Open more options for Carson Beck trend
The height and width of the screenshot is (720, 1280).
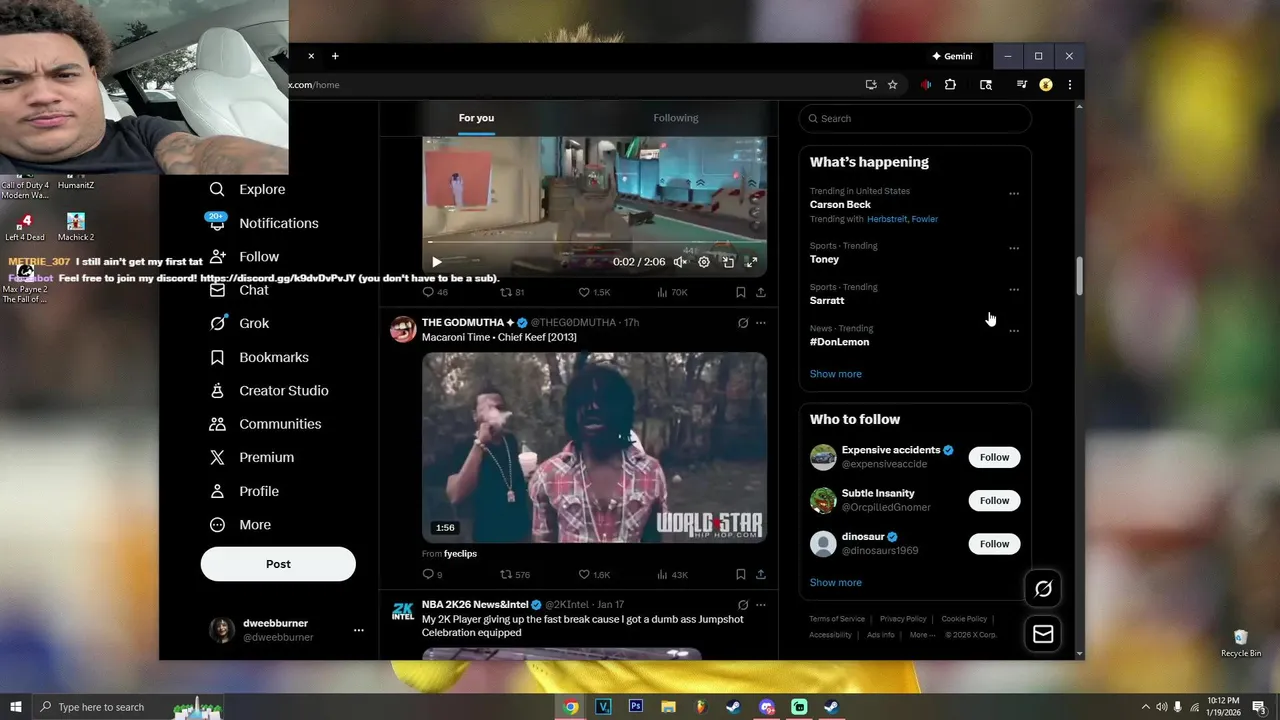pos(1014,194)
